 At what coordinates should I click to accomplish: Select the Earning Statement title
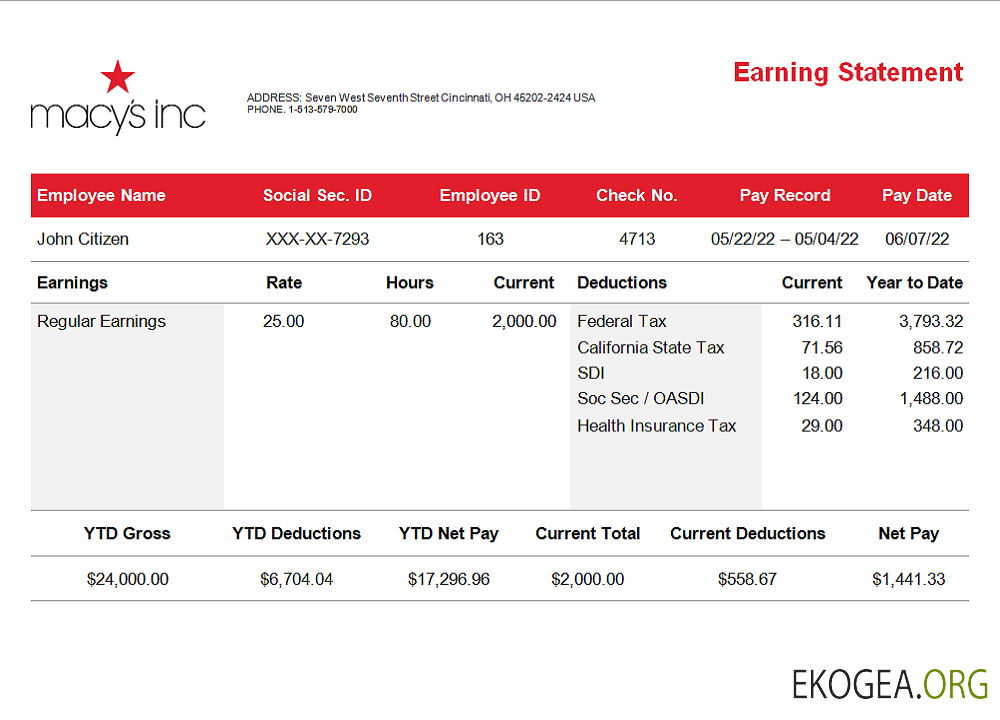848,73
